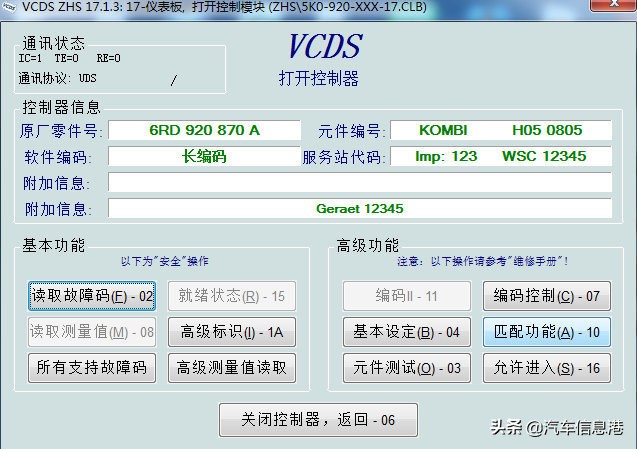Click the 长编码 software coding field

point(204,156)
